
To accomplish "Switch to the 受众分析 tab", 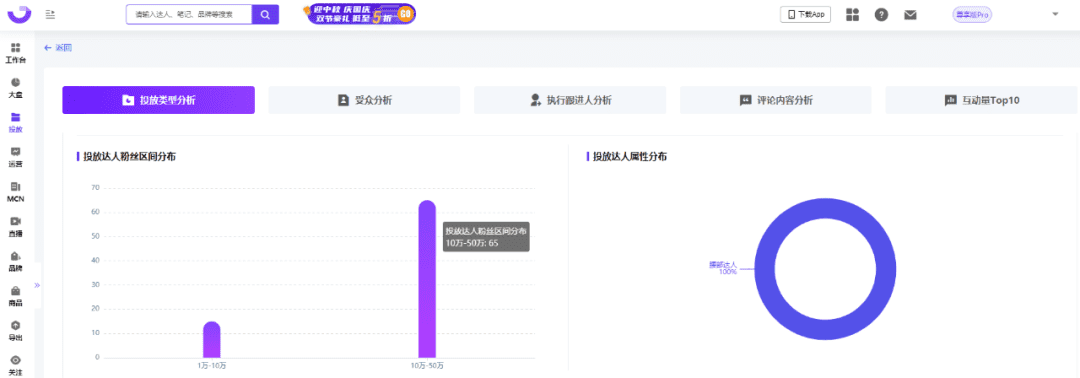I will (x=364, y=100).
